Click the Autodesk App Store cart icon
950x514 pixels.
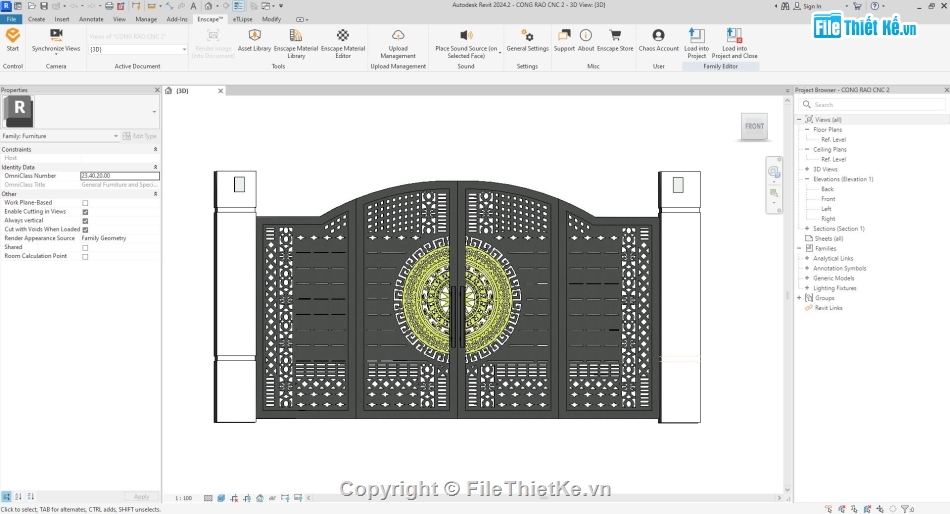coord(857,5)
